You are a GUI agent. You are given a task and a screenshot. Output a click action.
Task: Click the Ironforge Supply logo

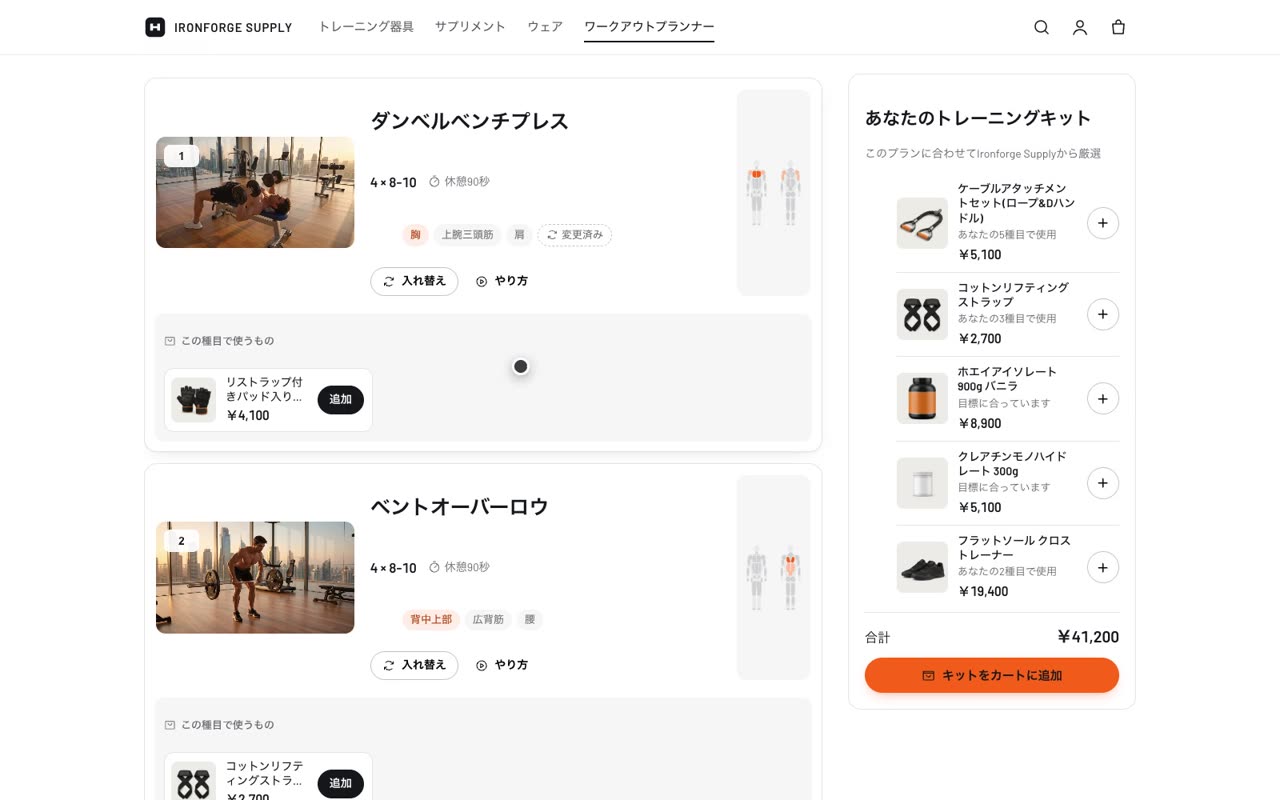tap(219, 27)
